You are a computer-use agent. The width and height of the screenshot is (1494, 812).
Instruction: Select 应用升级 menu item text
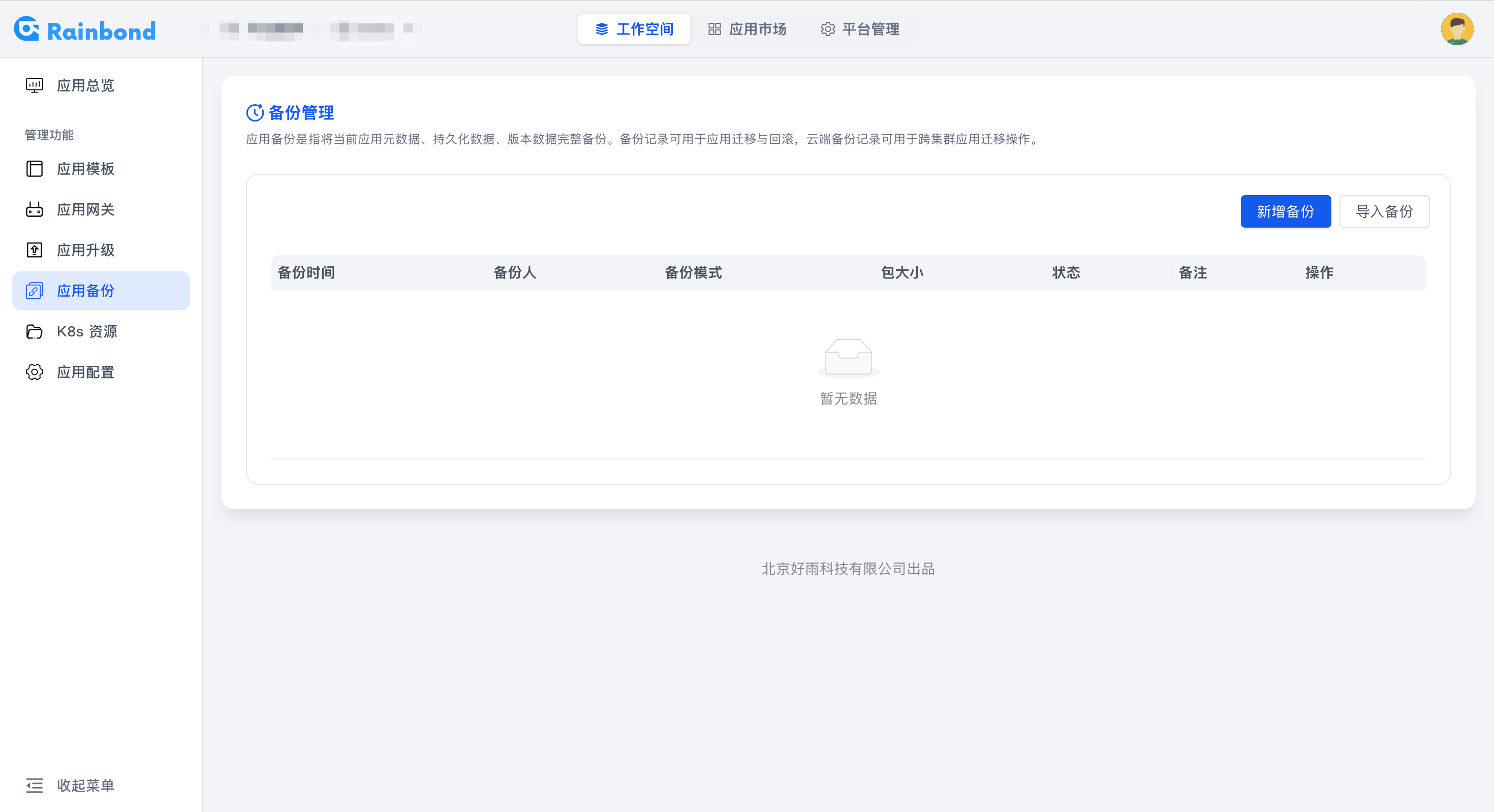coord(86,250)
